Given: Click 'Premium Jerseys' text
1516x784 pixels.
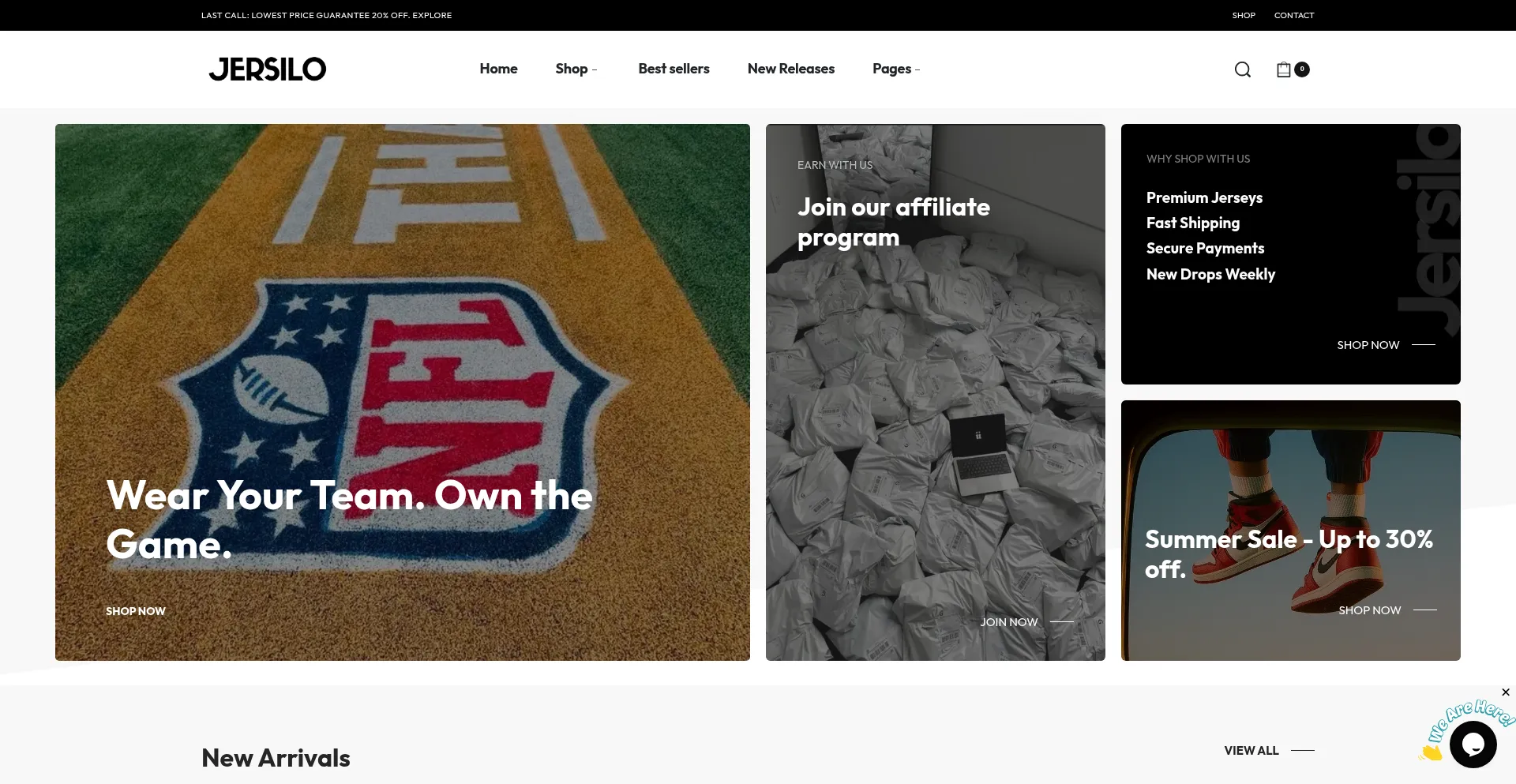Looking at the screenshot, I should [x=1204, y=197].
